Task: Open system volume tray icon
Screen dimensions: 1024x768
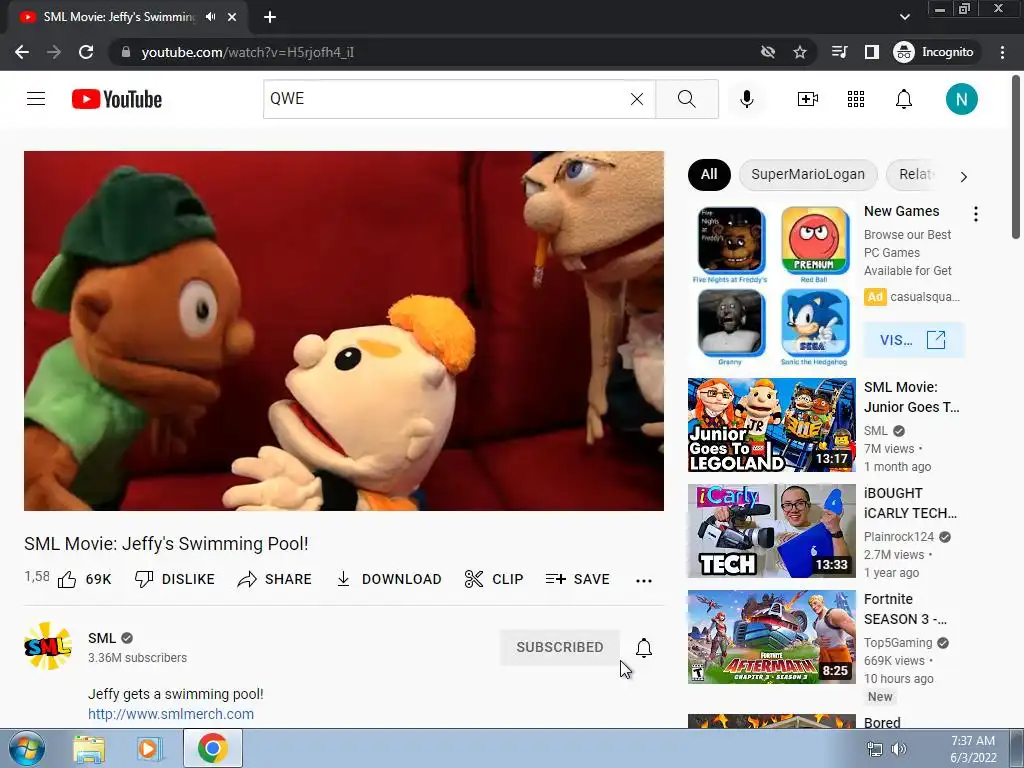Action: click(899, 749)
